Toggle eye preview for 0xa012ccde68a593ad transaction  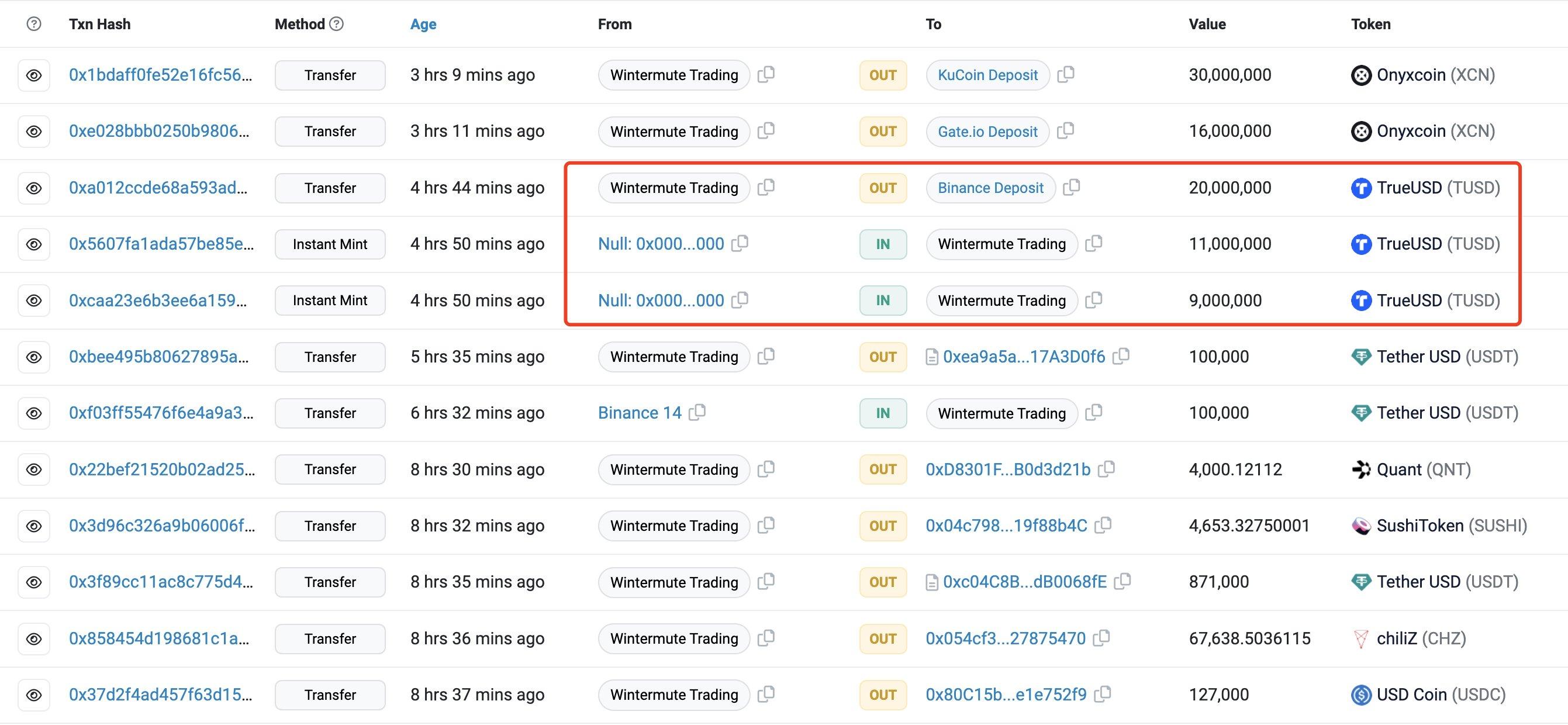[x=34, y=188]
